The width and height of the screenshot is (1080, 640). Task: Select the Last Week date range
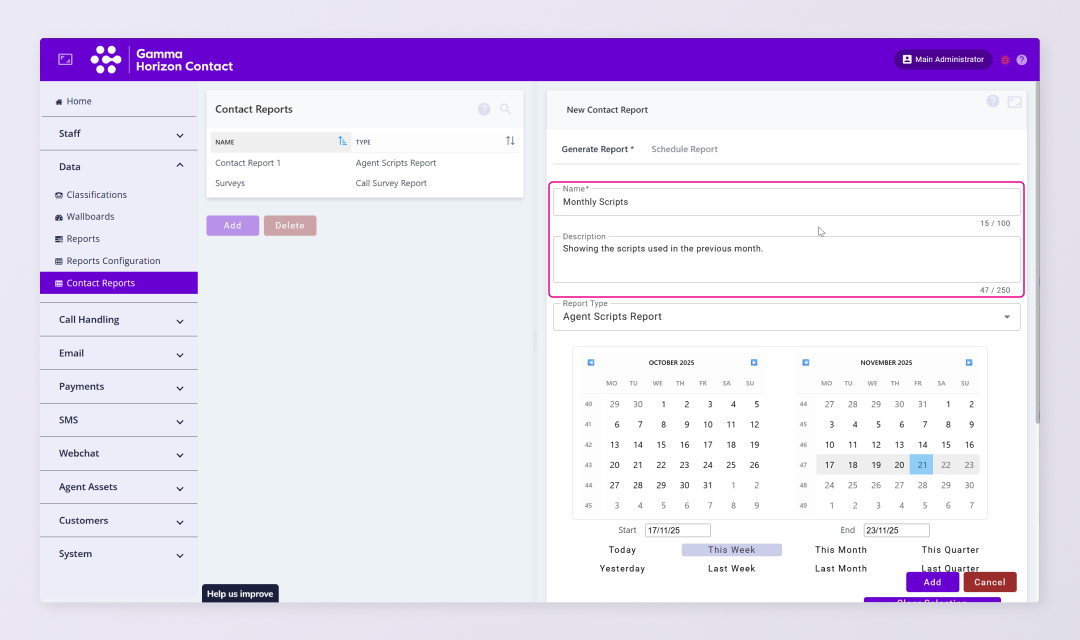pyautogui.click(x=731, y=569)
